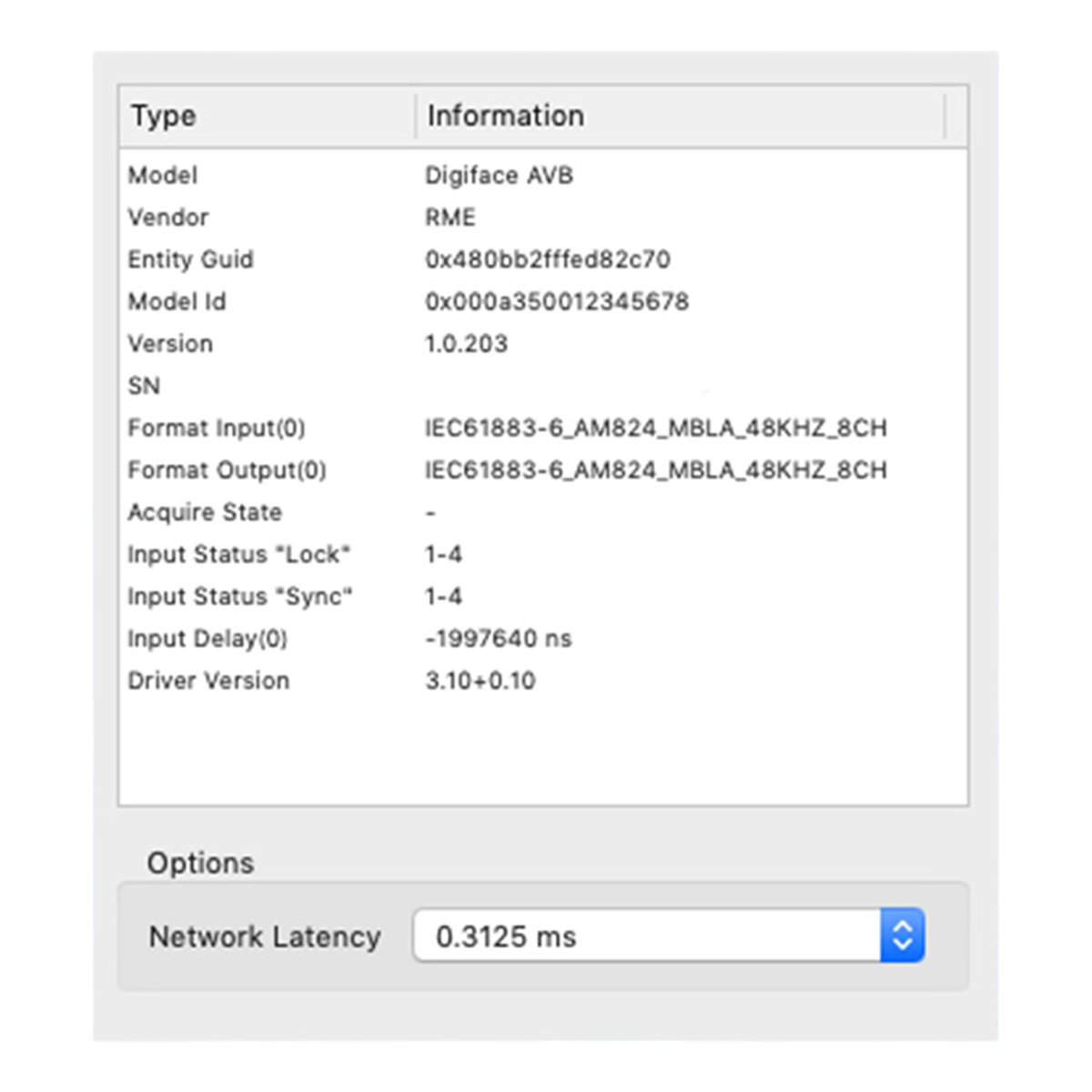Select the Driver Version row label
This screenshot has height=1092, width=1092.
pos(208,681)
